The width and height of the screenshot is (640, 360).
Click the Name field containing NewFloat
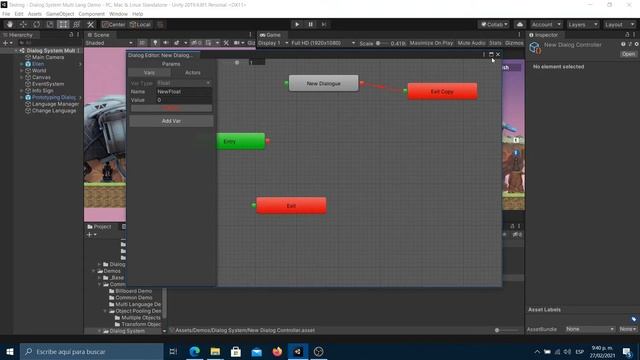pos(184,91)
